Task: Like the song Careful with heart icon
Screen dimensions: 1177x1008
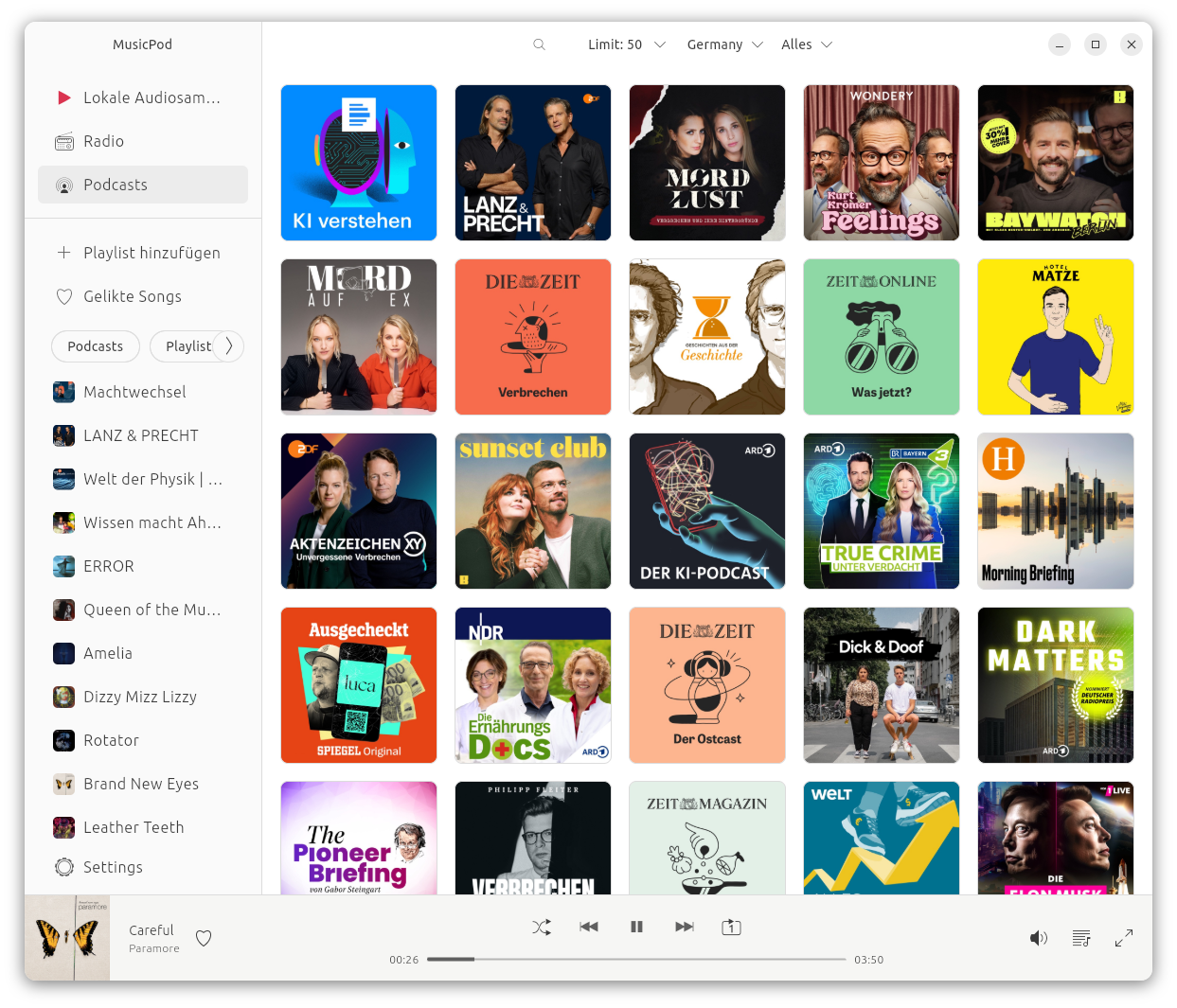Action: coord(204,938)
